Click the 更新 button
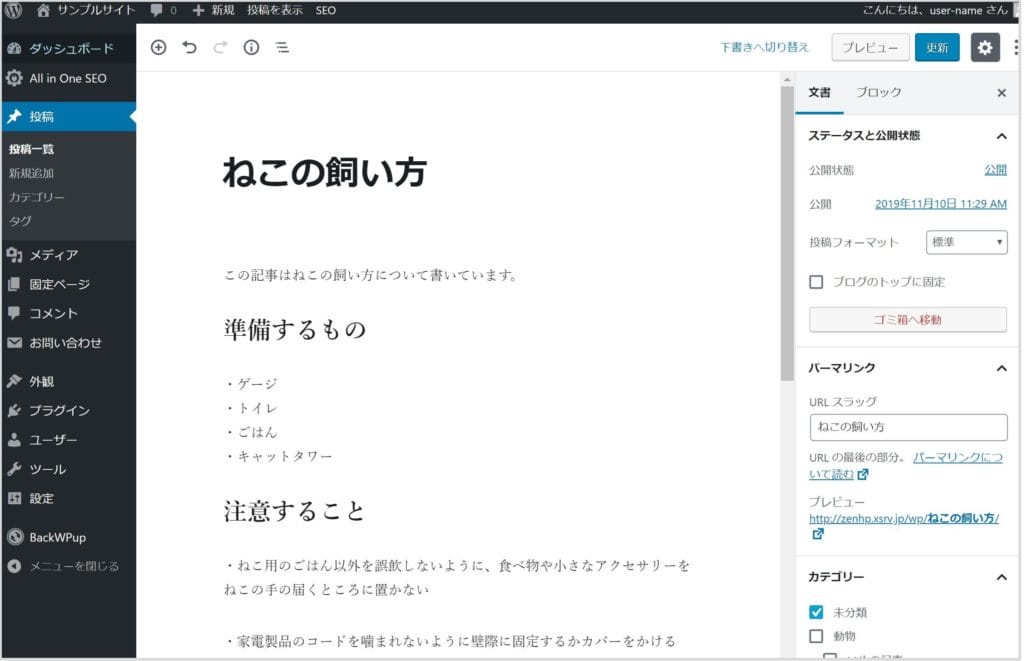The image size is (1024, 661). click(x=937, y=47)
